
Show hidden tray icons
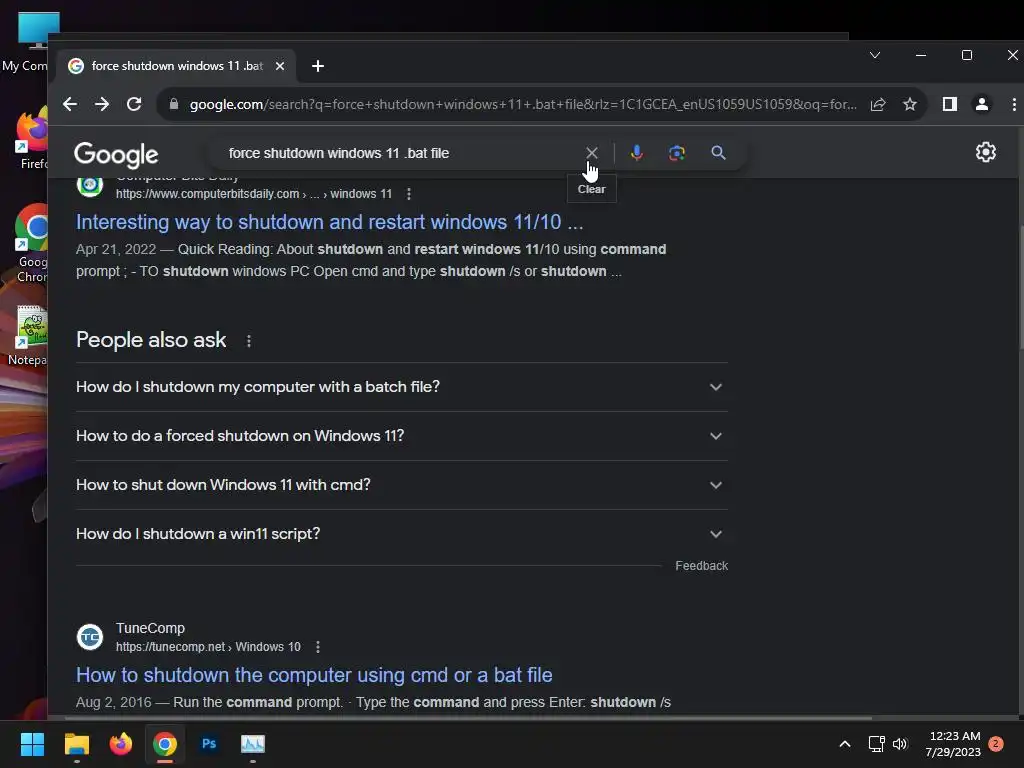click(x=844, y=744)
